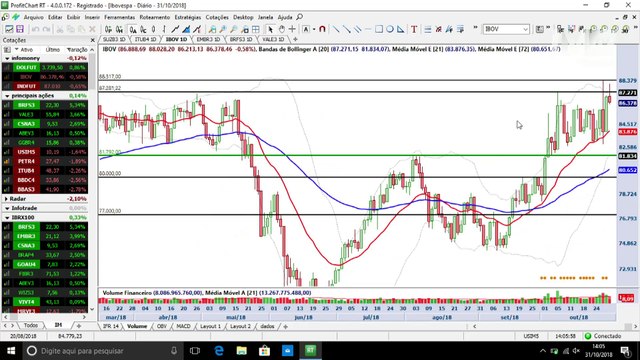Viewport: 640px width, 360px height.
Task: Select the line chart type icon
Action: point(176,29)
